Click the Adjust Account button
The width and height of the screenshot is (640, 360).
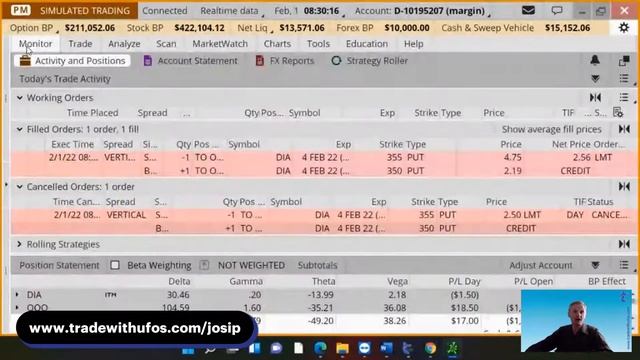[x=540, y=265]
